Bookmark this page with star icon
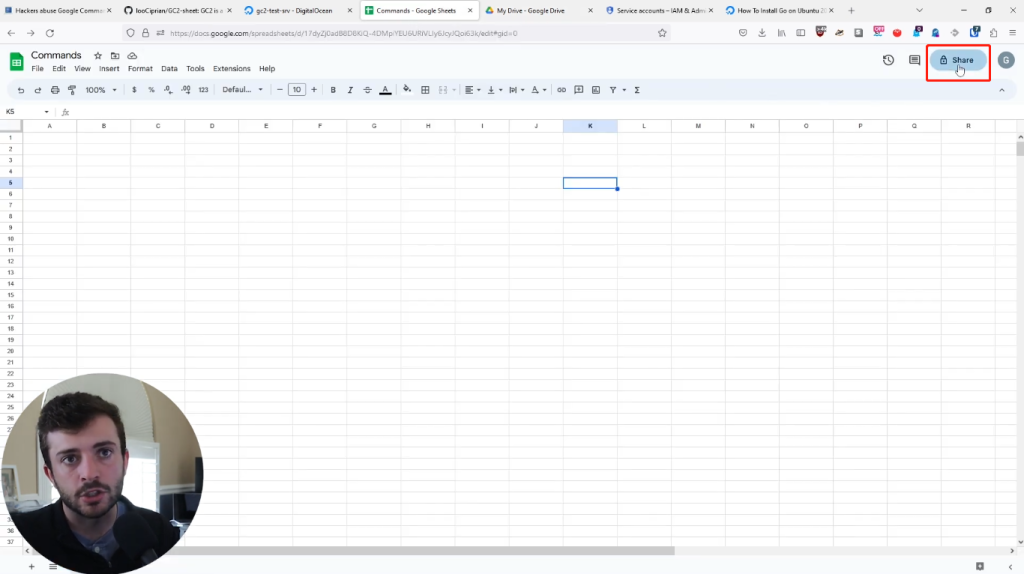 pos(662,33)
